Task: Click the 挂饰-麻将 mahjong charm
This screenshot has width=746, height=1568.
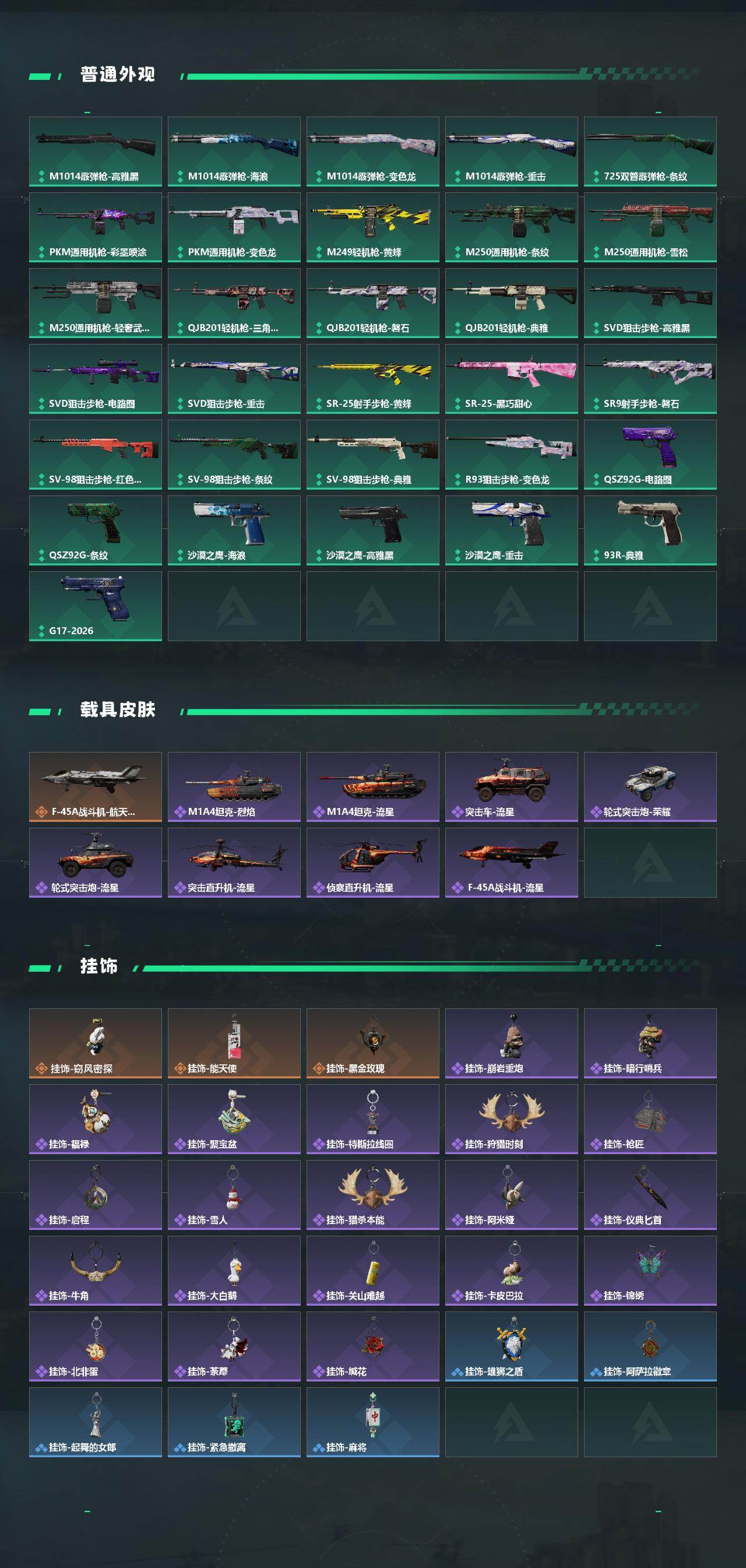Action: point(373,1422)
